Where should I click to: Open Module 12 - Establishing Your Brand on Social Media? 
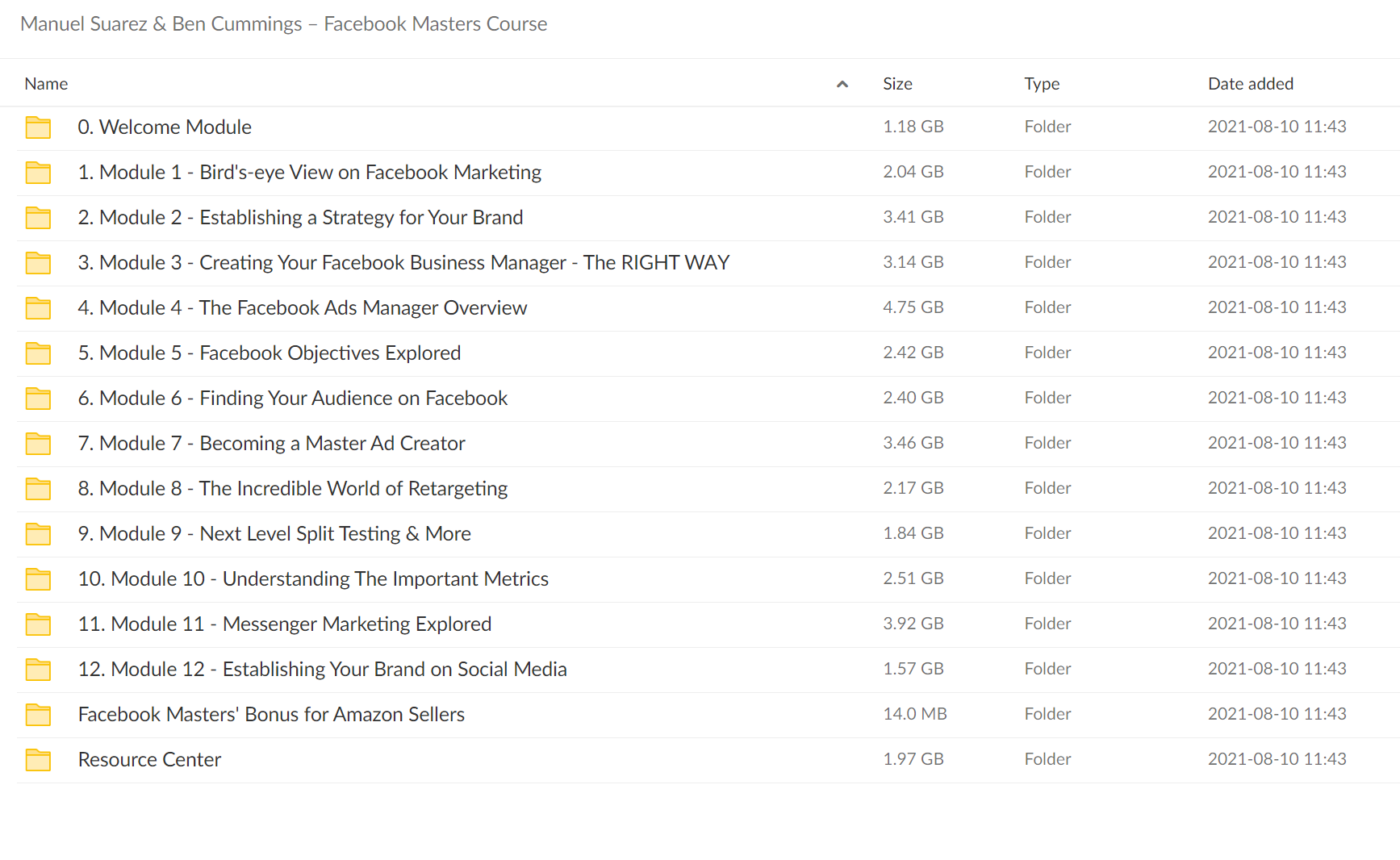323,670
